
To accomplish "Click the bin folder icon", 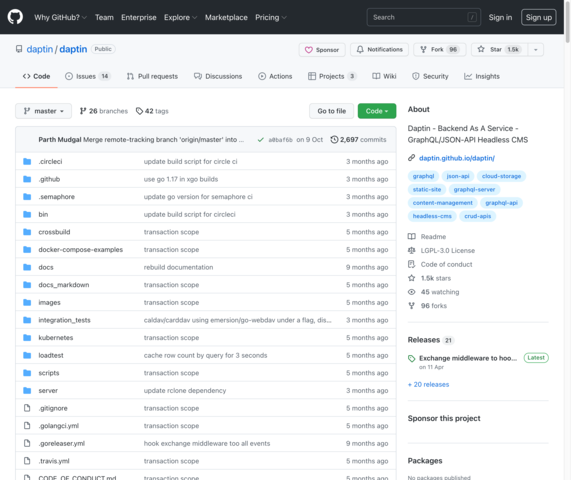I will 27,214.
